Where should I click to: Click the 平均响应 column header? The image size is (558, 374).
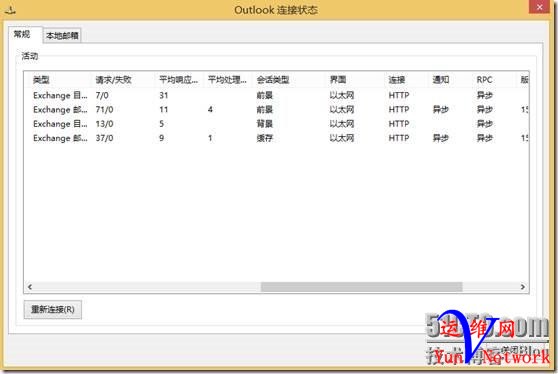[x=178, y=80]
